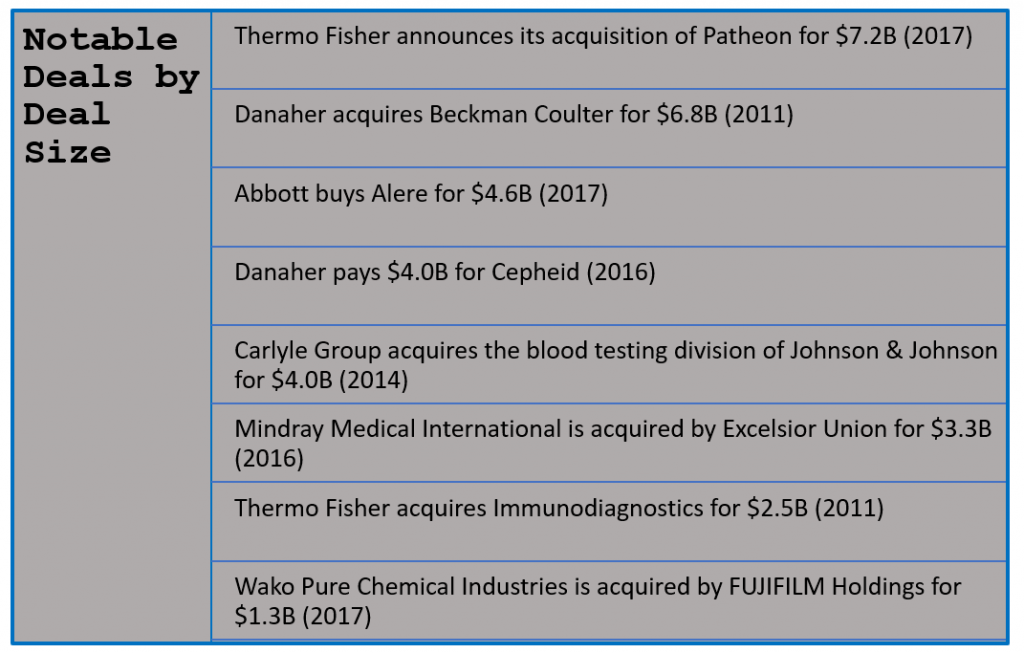The height and width of the screenshot is (653, 1024).
Task: Select the Thermo Fisher Patheon $7.2B row
Action: pos(609,50)
